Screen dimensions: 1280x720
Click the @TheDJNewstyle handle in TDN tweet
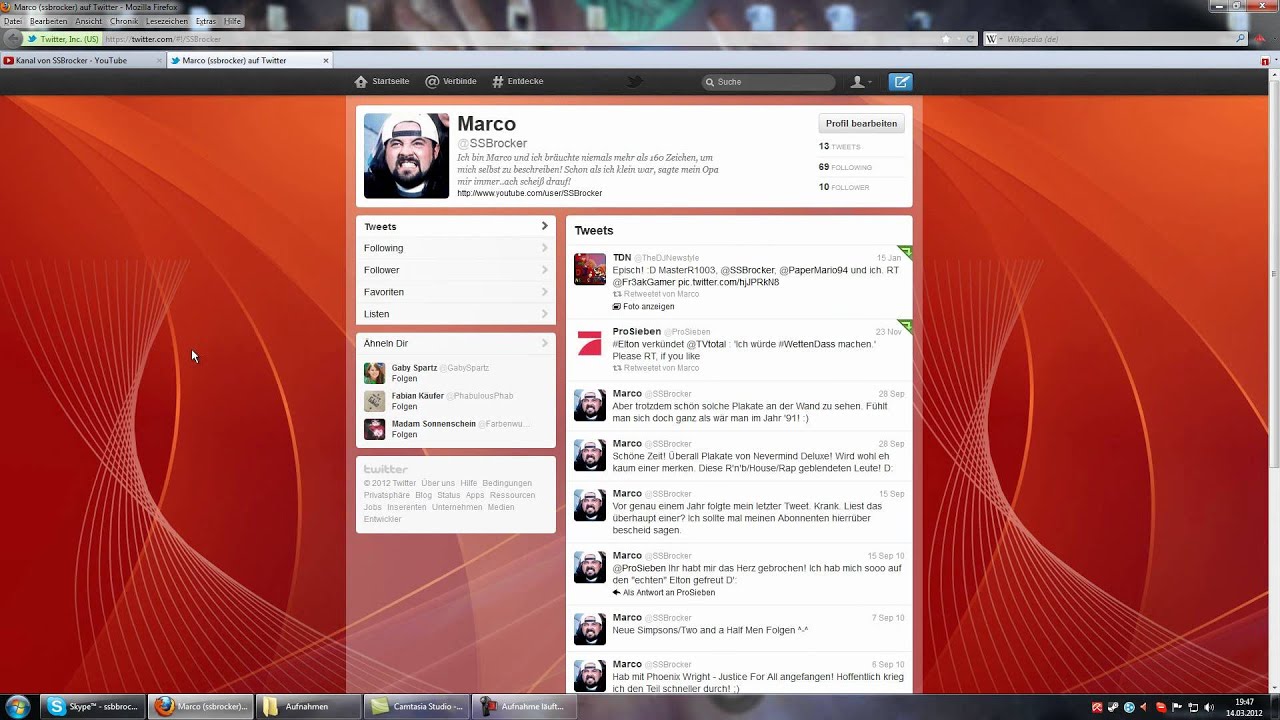pyautogui.click(x=666, y=258)
